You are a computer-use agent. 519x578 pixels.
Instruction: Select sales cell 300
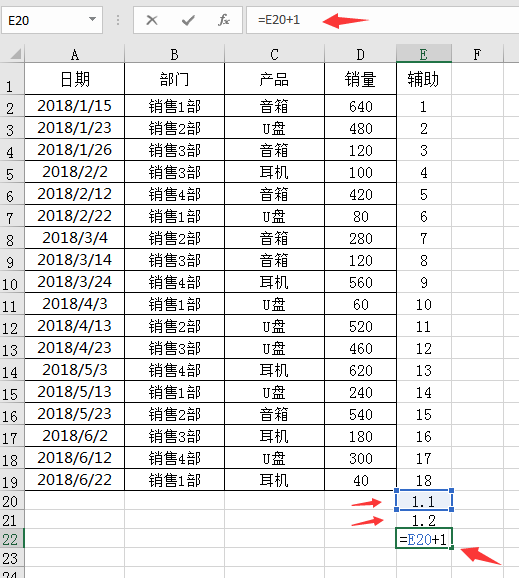(x=360, y=458)
